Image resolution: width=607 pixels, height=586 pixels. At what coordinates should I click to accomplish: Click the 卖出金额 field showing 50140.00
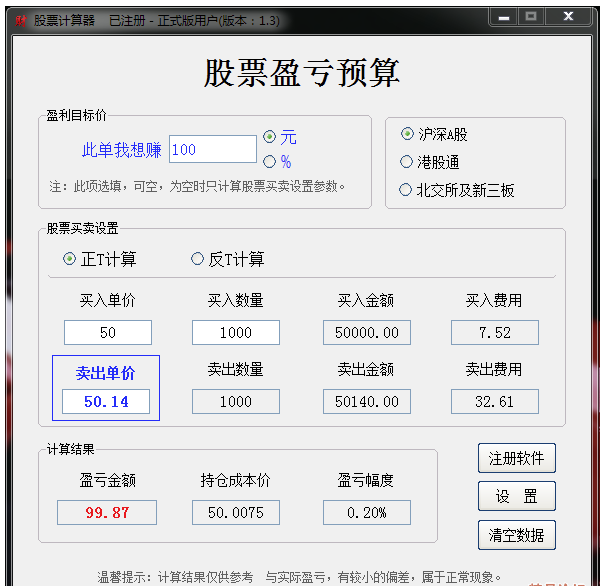pyautogui.click(x=367, y=402)
